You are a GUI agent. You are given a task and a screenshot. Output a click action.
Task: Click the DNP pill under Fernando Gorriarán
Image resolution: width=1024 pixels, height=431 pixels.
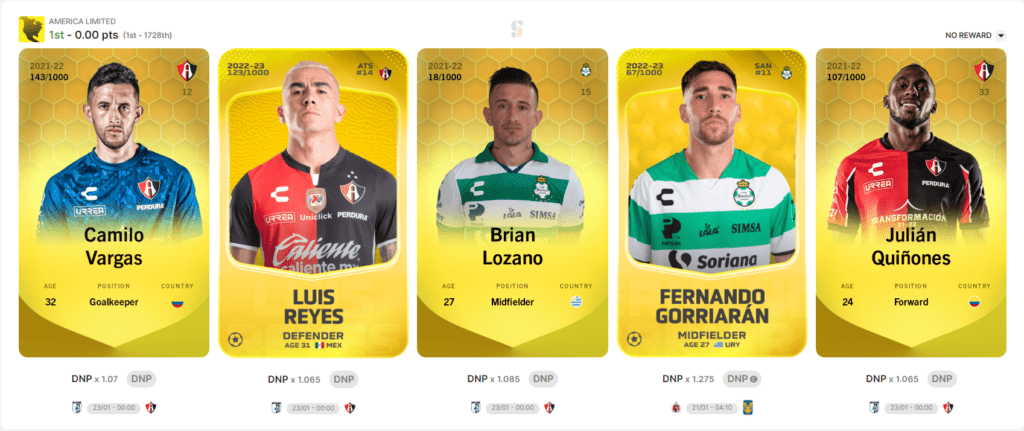pyautogui.click(x=743, y=379)
